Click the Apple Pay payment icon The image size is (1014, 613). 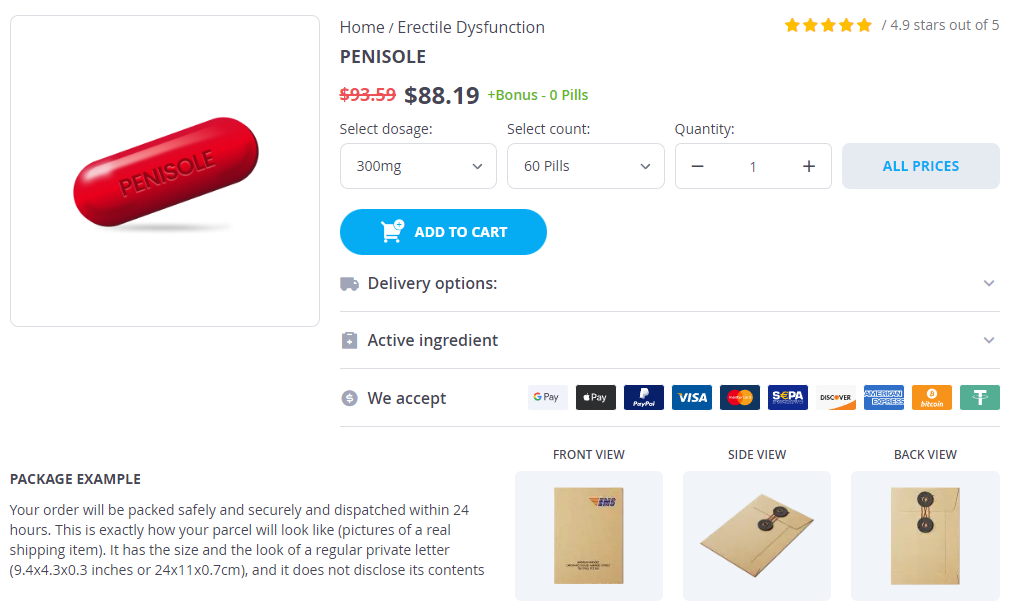595,398
